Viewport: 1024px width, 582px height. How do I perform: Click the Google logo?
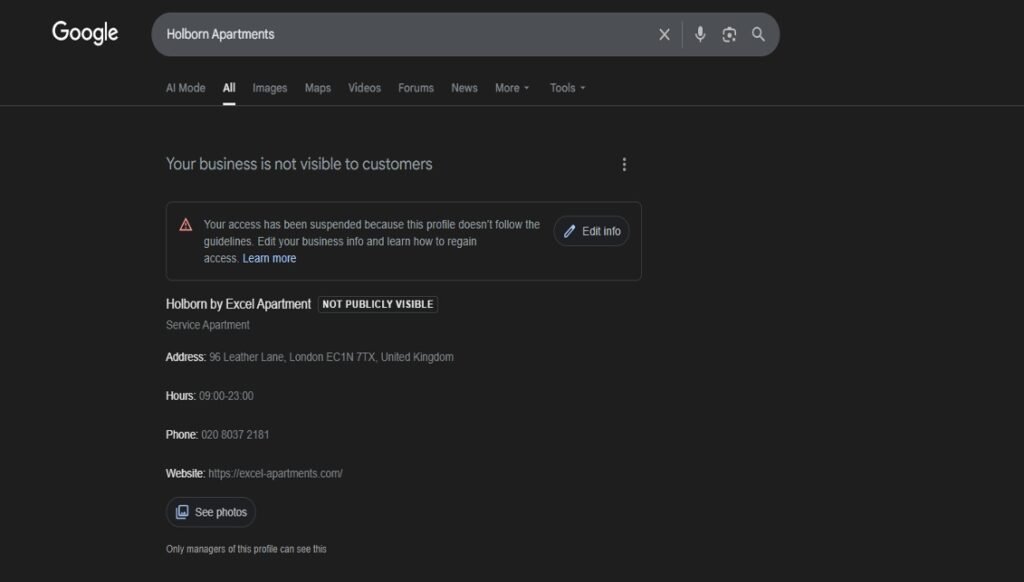coord(85,33)
